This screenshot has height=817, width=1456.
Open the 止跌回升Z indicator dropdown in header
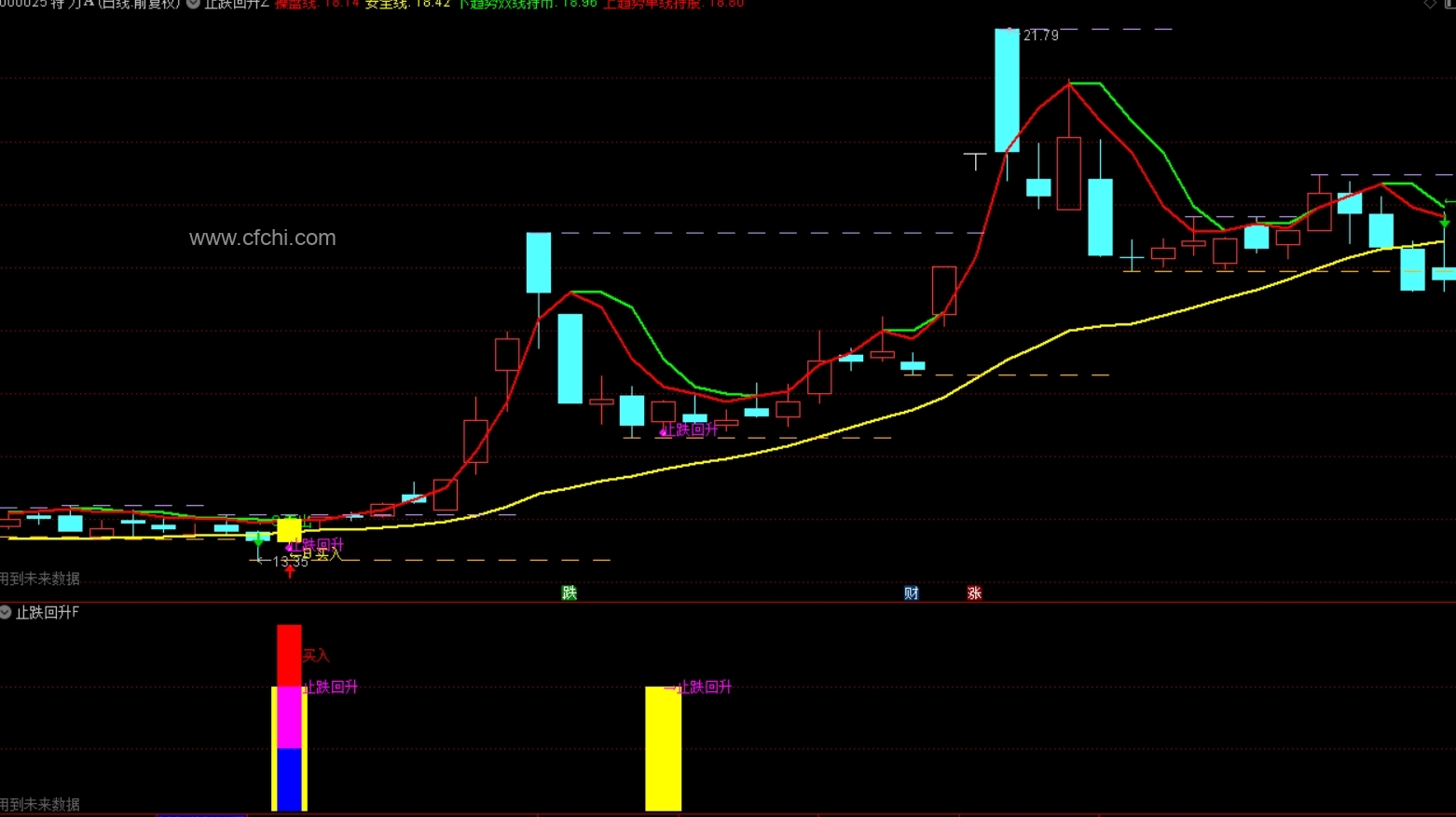point(193,4)
